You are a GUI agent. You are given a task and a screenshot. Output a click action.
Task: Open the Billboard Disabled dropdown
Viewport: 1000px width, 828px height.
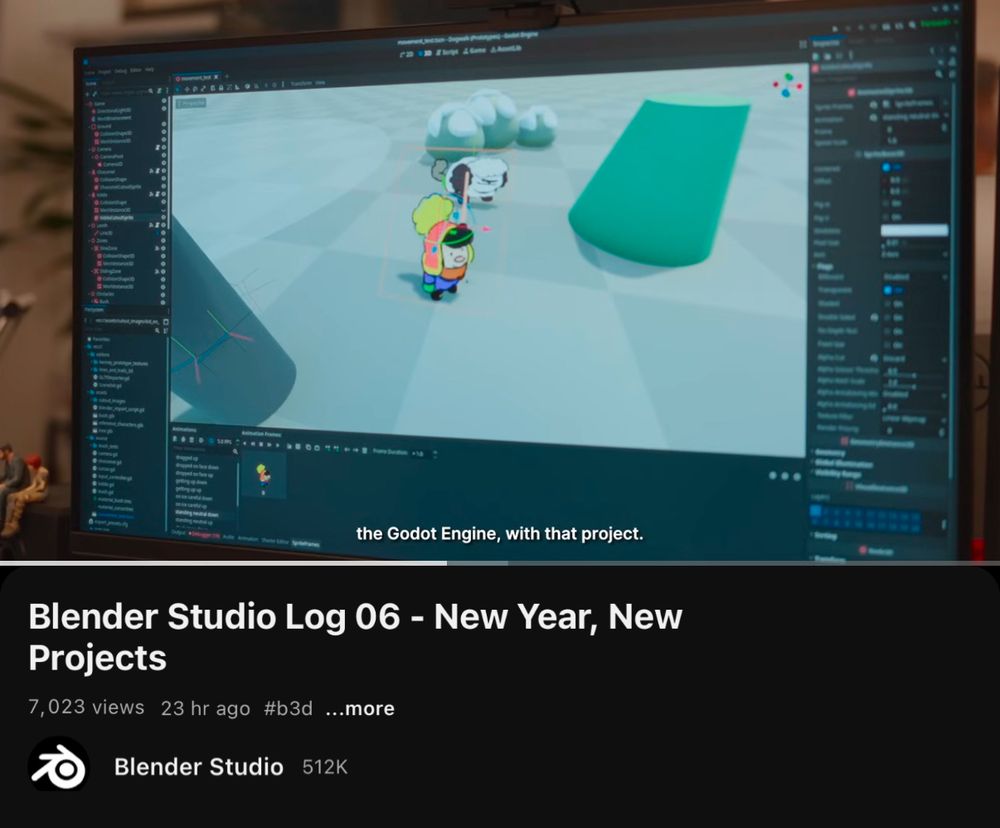(x=914, y=277)
